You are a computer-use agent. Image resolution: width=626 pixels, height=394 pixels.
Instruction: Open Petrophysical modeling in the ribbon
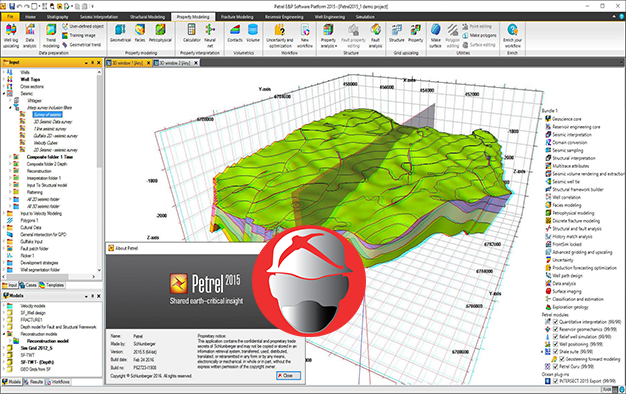tap(160, 33)
